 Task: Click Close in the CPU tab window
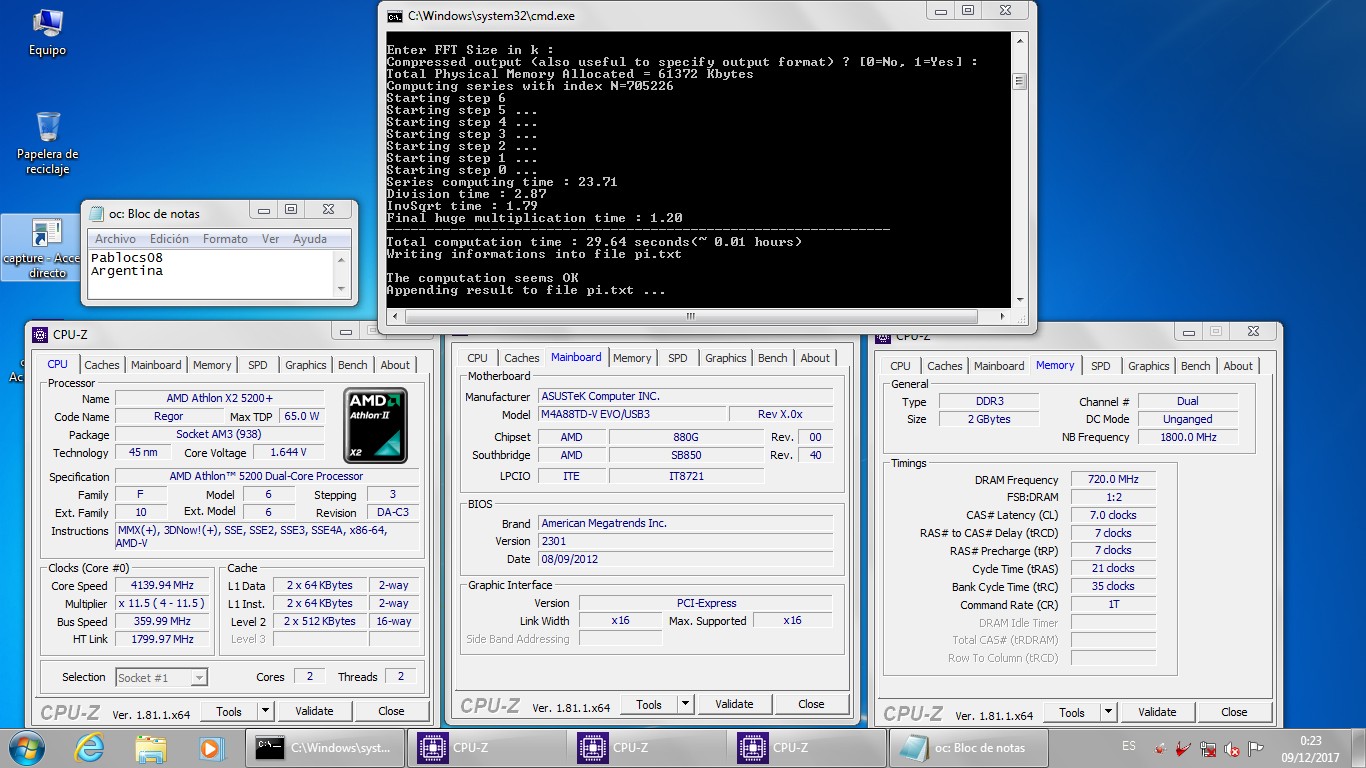391,711
